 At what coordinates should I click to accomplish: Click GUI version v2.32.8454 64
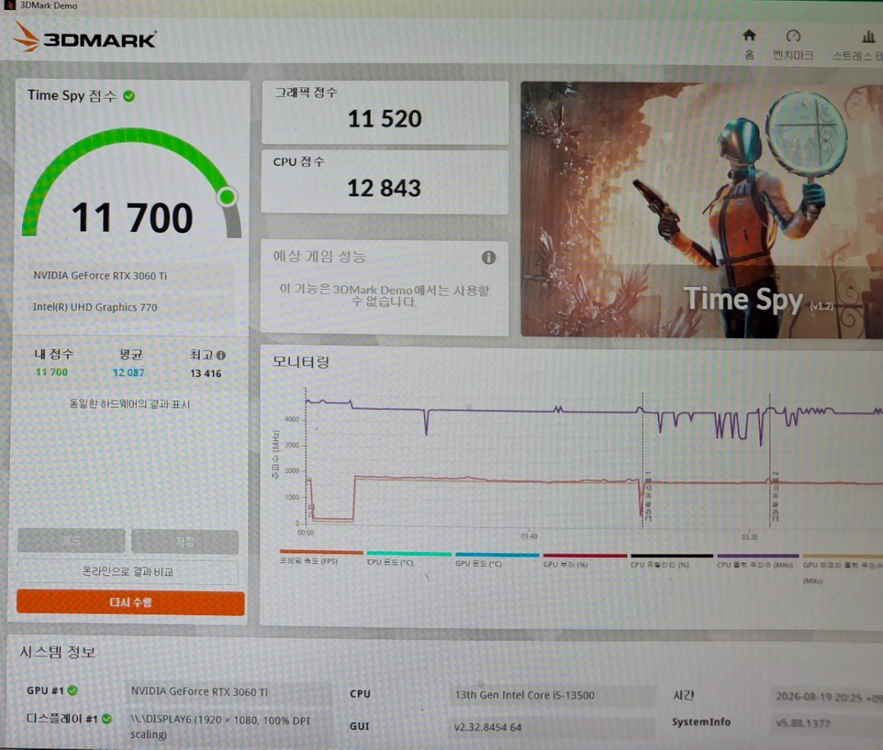point(488,727)
